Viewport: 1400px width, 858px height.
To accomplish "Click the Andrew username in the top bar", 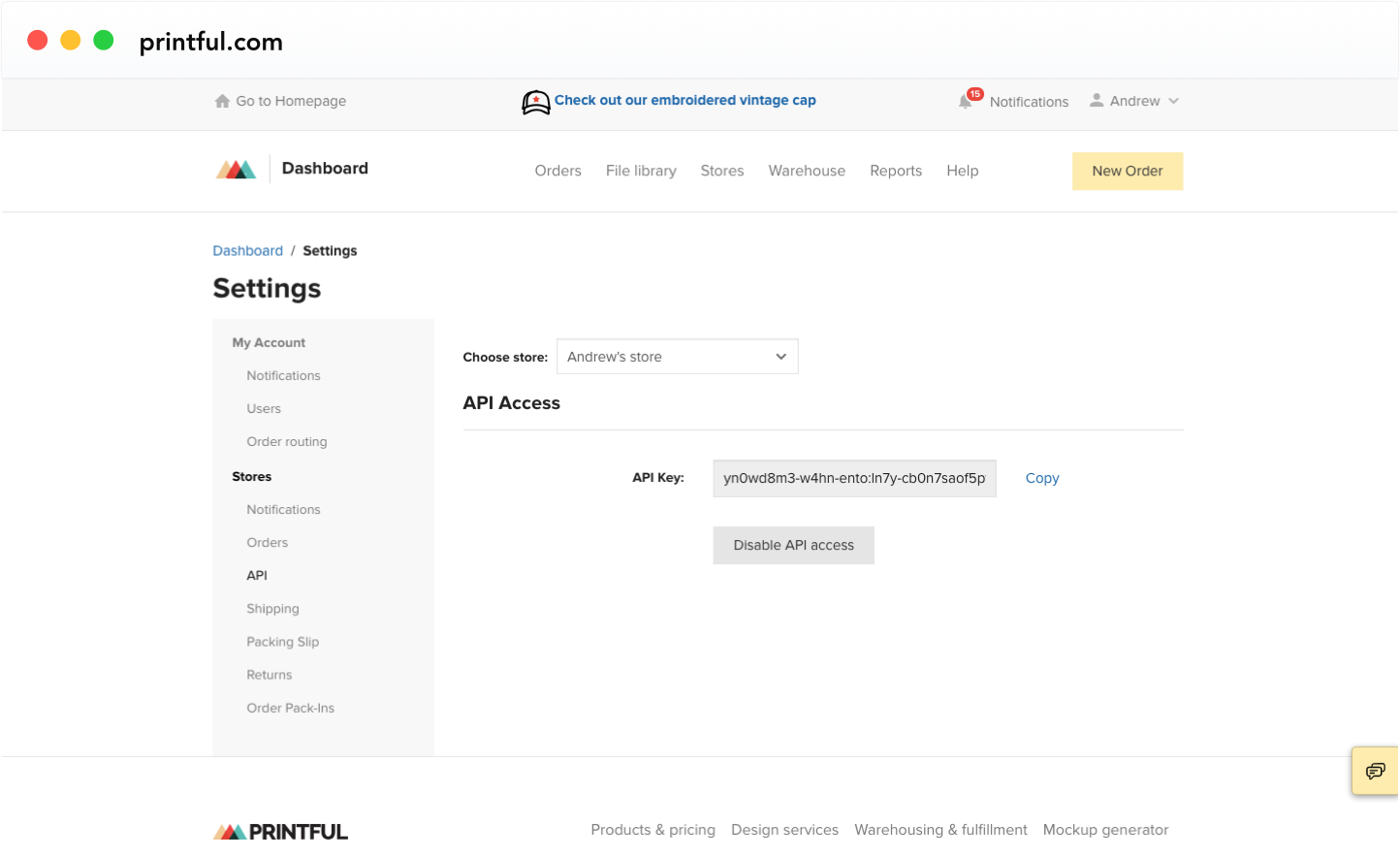I will pos(1134,101).
